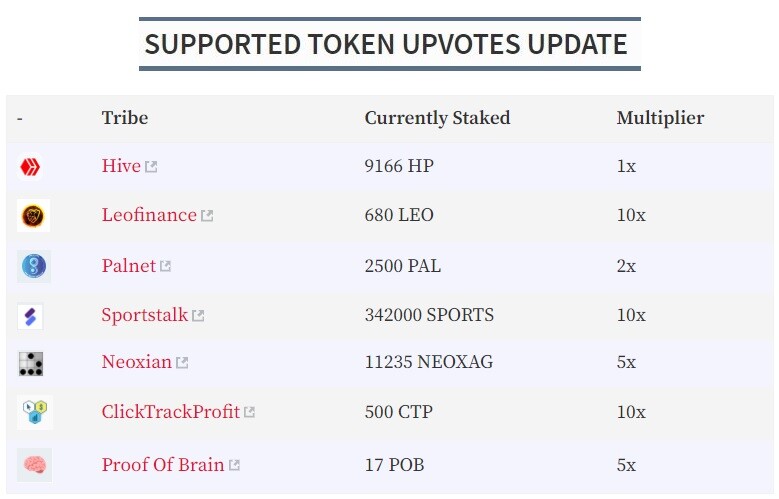Click the purple Sportstalk logo icon
The width and height of the screenshot is (779, 499).
[30, 316]
